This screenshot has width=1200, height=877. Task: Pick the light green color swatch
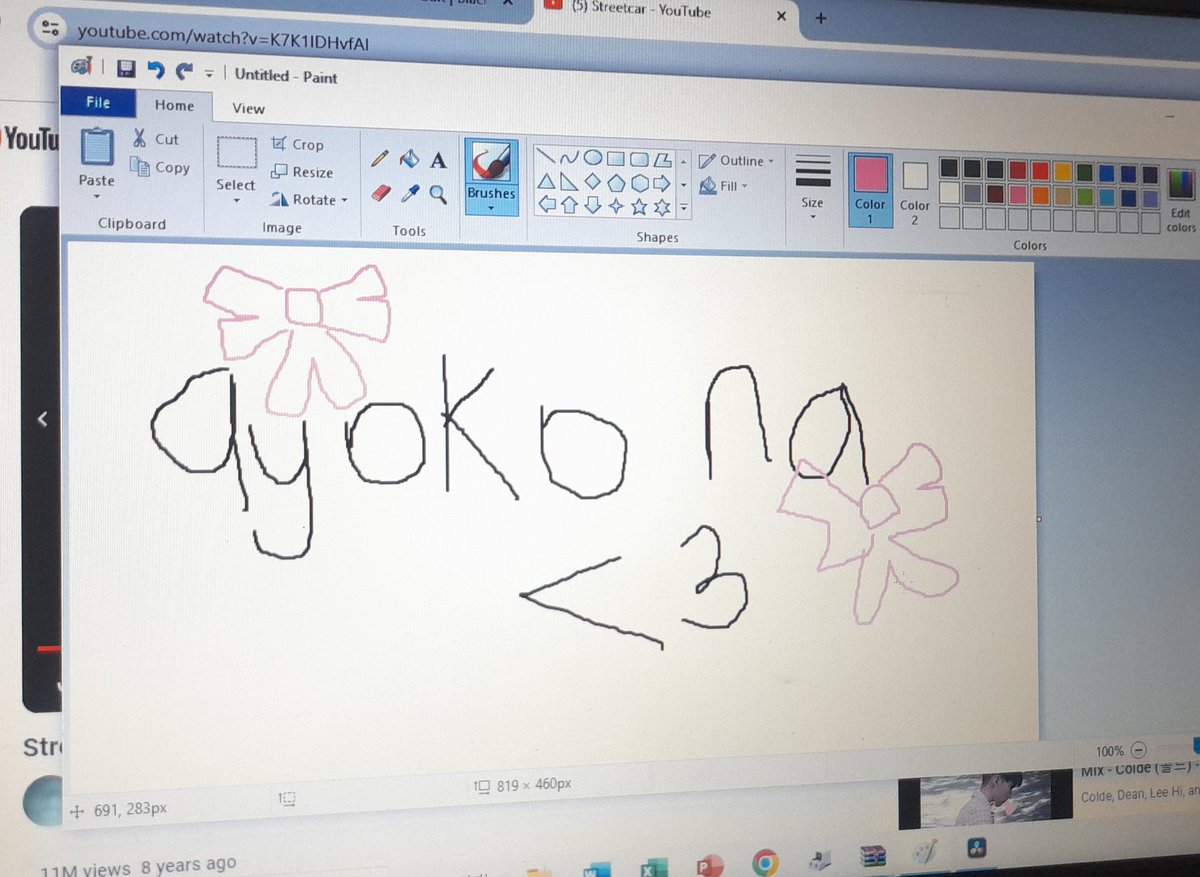[x=1084, y=196]
